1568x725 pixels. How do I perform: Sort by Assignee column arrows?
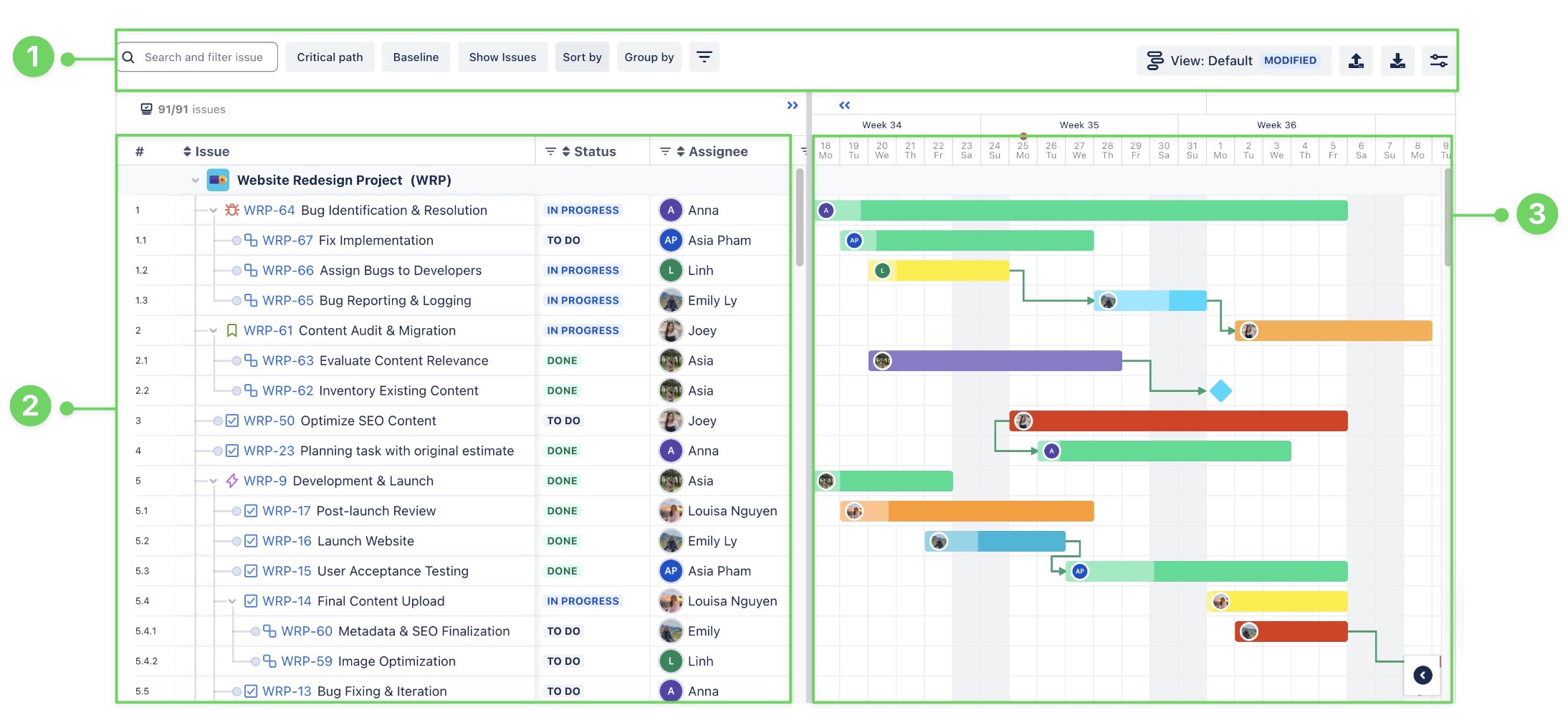click(681, 151)
